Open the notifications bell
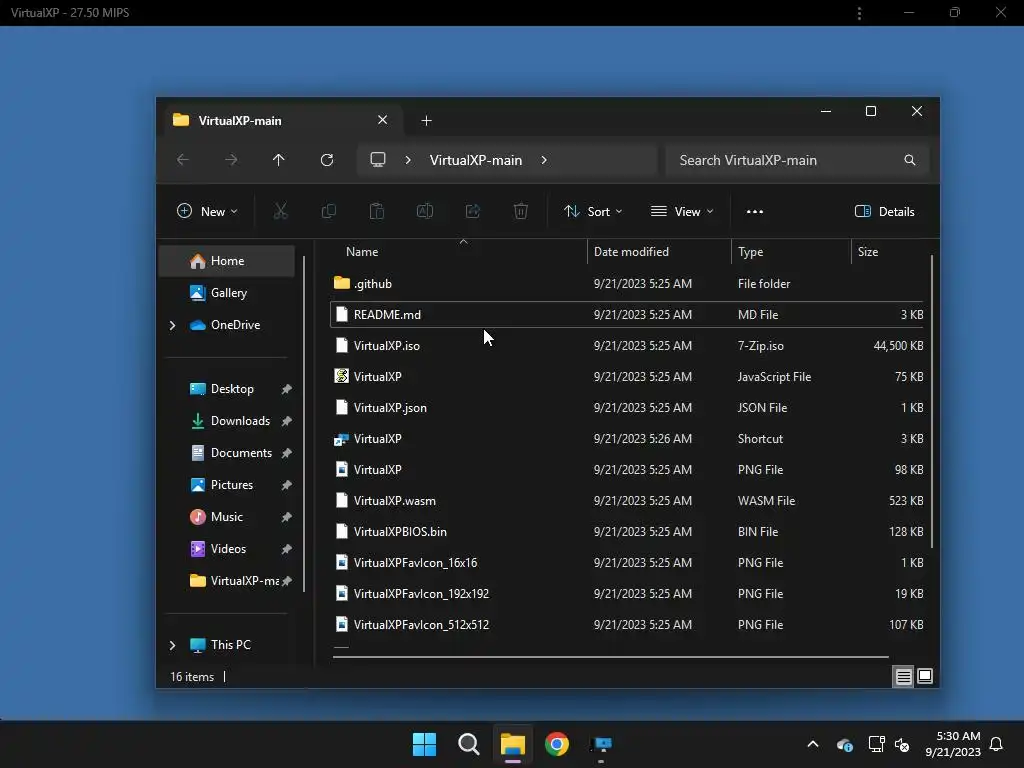The width and height of the screenshot is (1024, 768). [997, 744]
